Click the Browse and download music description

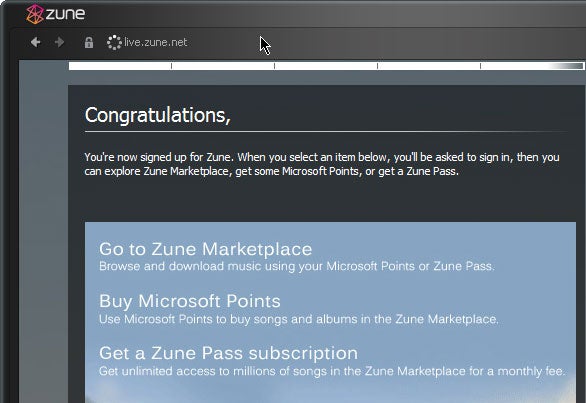click(297, 266)
